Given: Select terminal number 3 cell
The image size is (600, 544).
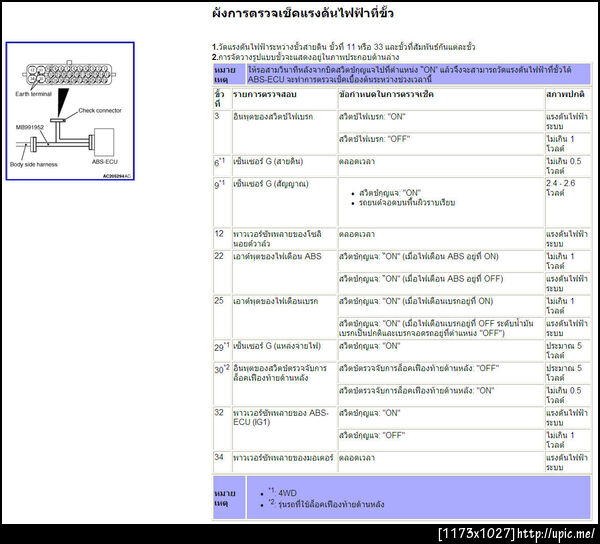Looking at the screenshot, I should click(x=222, y=133).
